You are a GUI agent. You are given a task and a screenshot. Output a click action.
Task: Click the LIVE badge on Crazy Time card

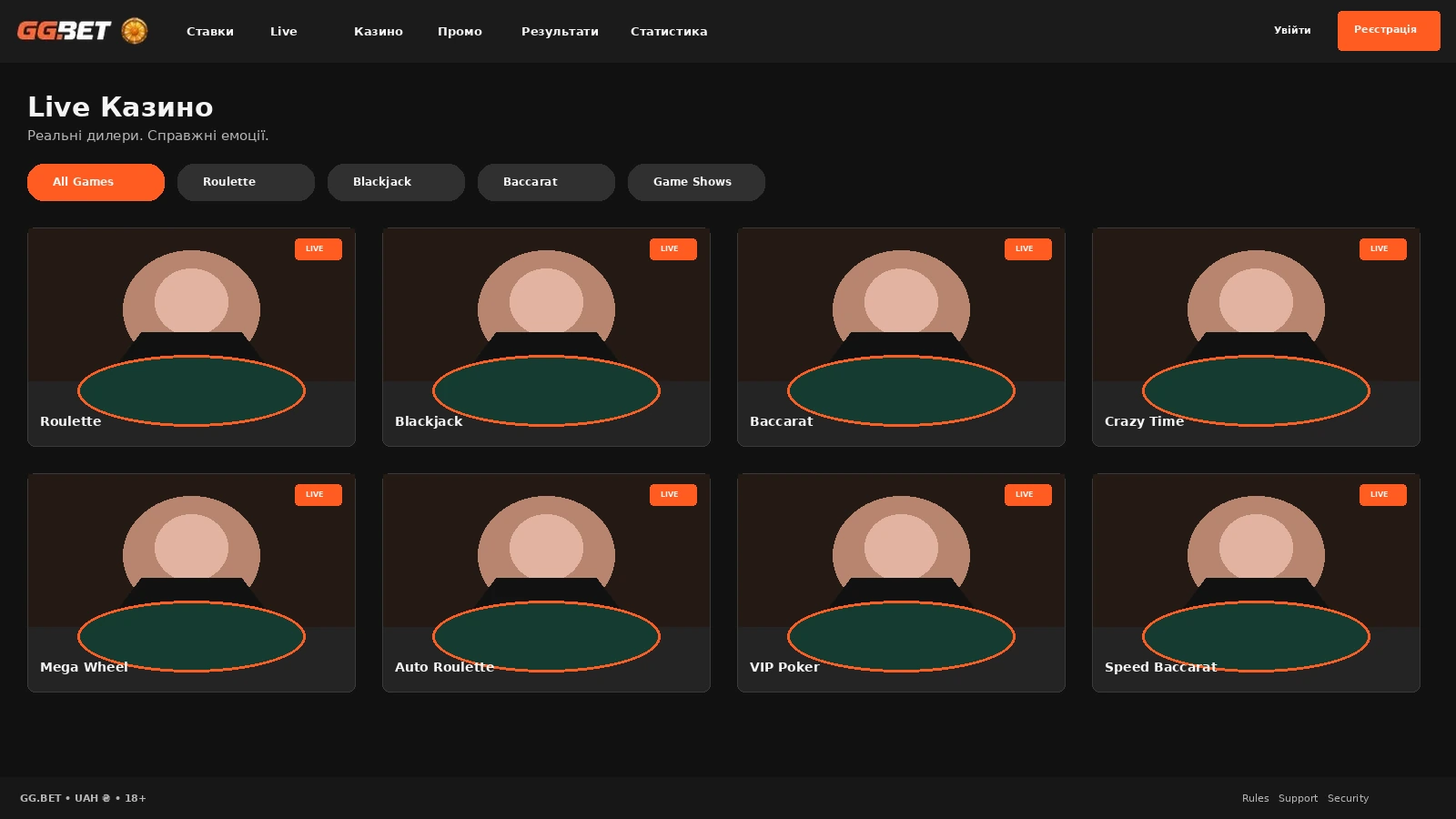1383,249
